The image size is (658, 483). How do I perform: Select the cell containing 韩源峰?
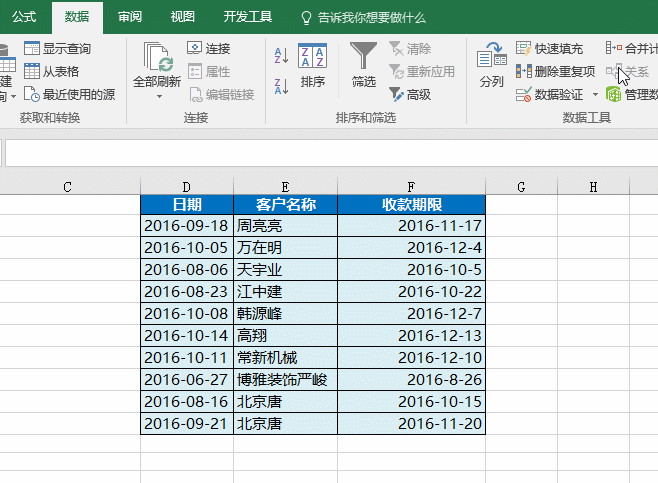pos(285,313)
